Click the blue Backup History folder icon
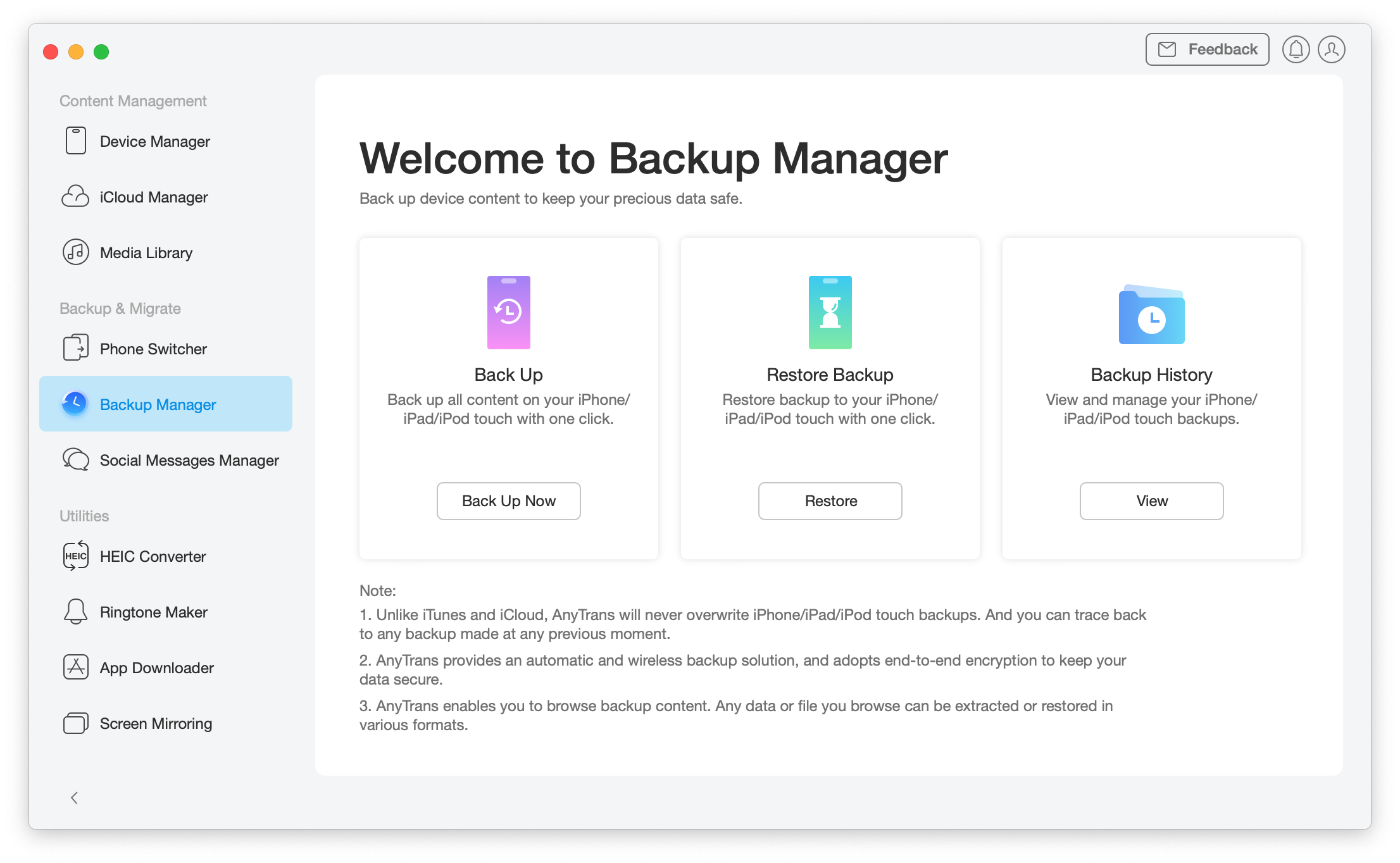The height and width of the screenshot is (863, 1400). pos(1152,314)
